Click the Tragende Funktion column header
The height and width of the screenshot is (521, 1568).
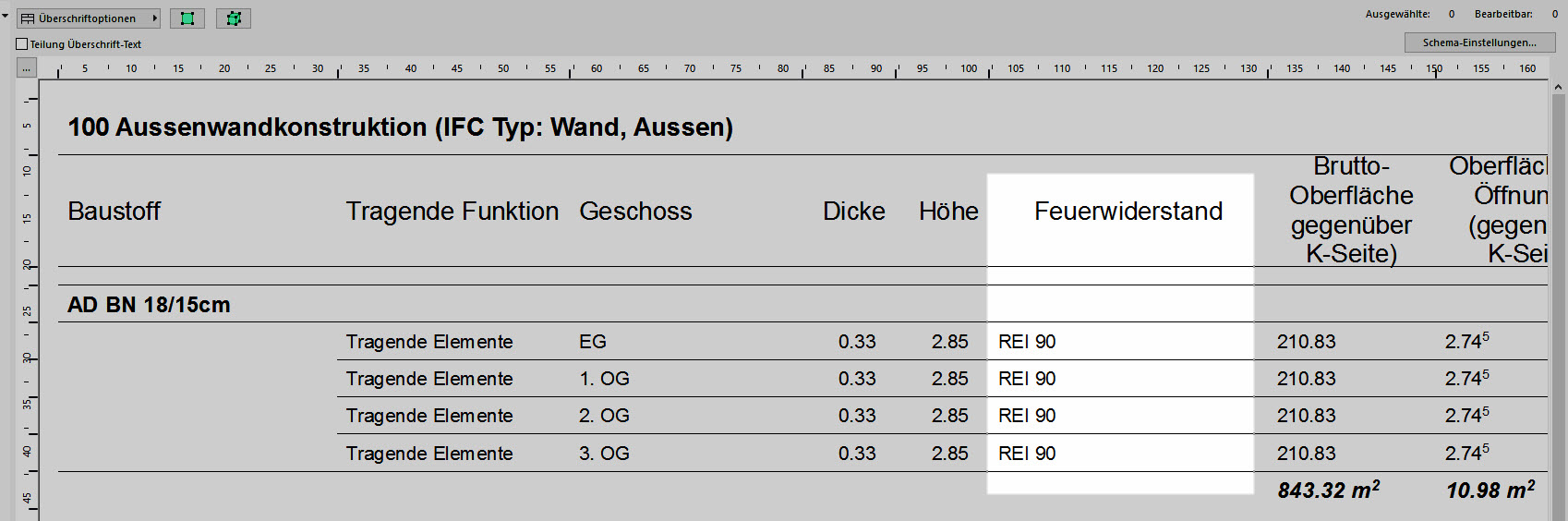(x=452, y=212)
